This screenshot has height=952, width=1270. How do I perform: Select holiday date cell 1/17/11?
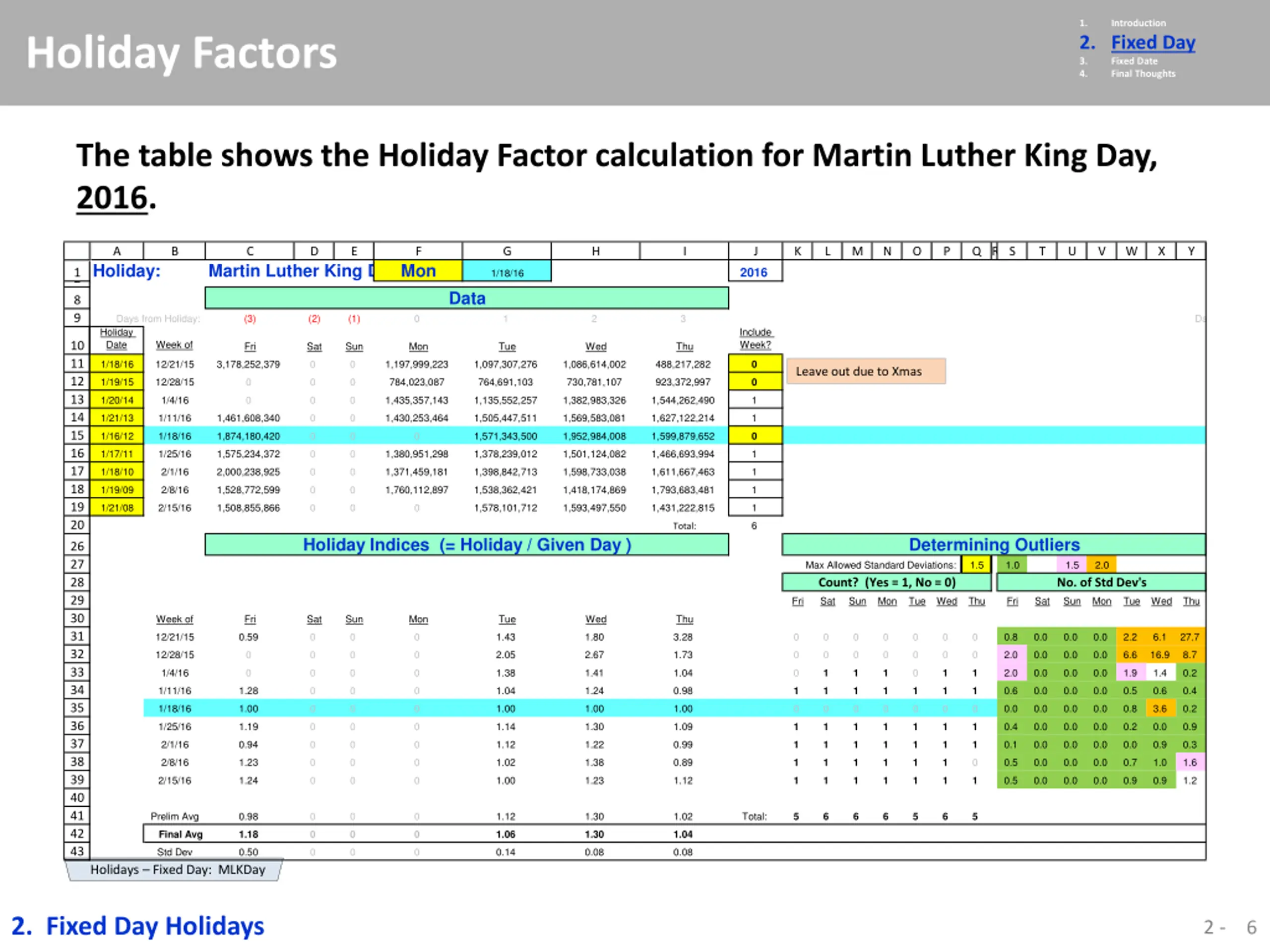(x=117, y=454)
